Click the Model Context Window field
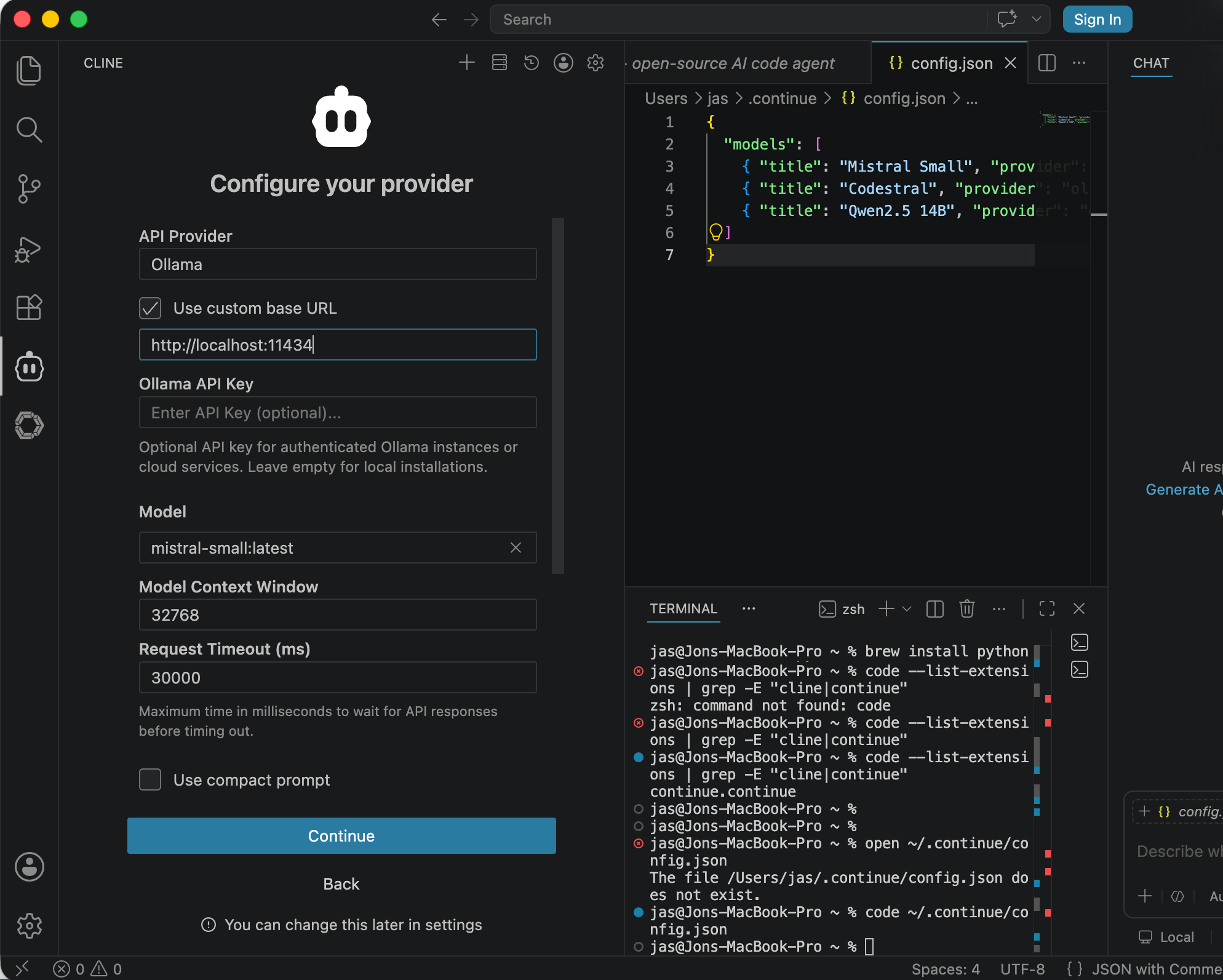The height and width of the screenshot is (980, 1223). tap(338, 615)
